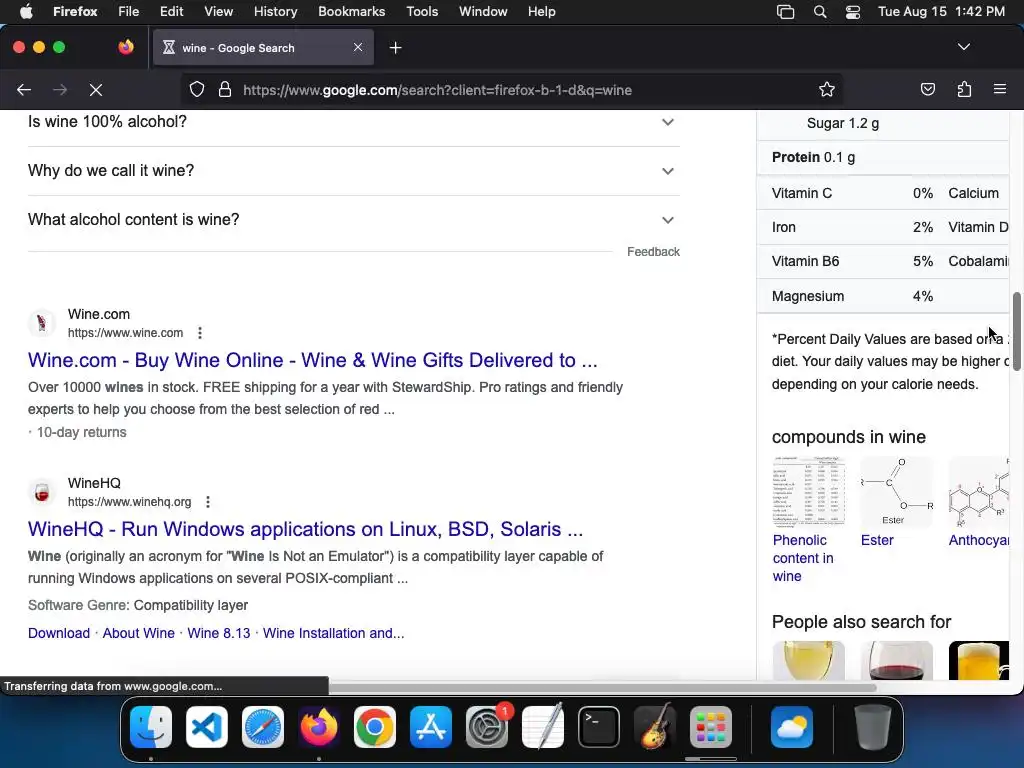Click the Wine.com favicon
Image resolution: width=1024 pixels, height=768 pixels.
(42, 323)
